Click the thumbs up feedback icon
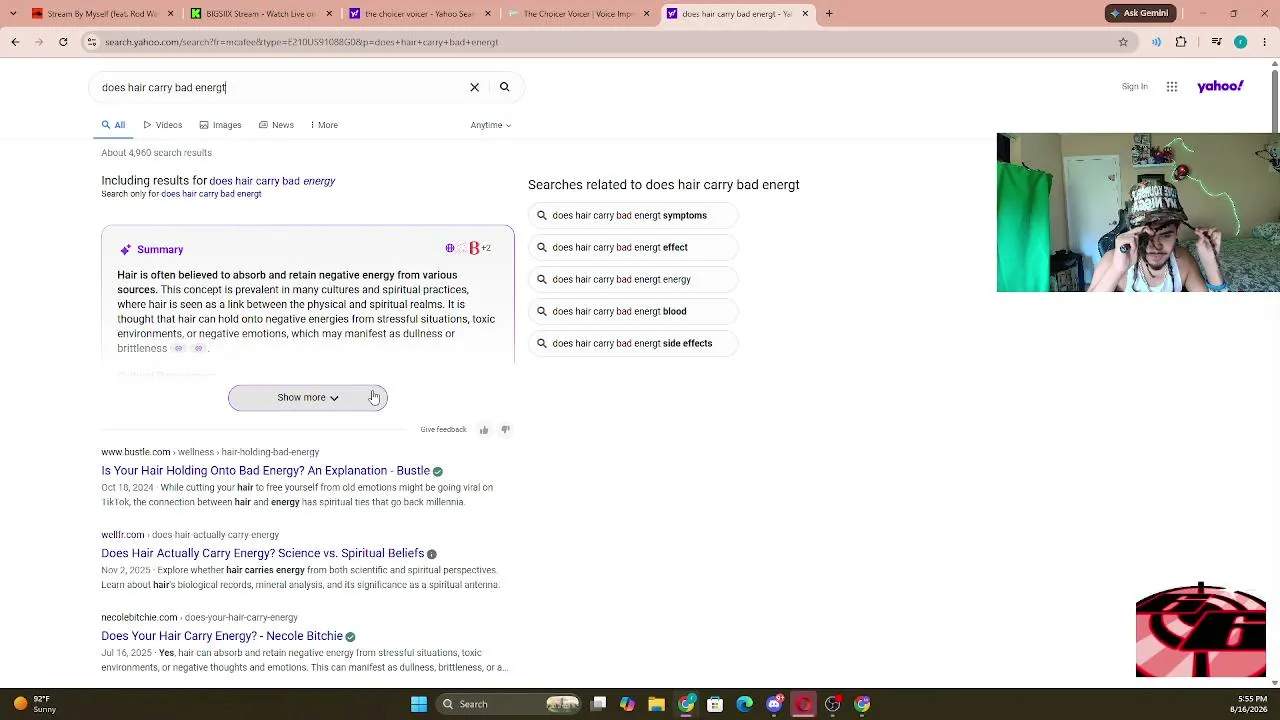Screen dimensions: 1280x720 pos(484,430)
